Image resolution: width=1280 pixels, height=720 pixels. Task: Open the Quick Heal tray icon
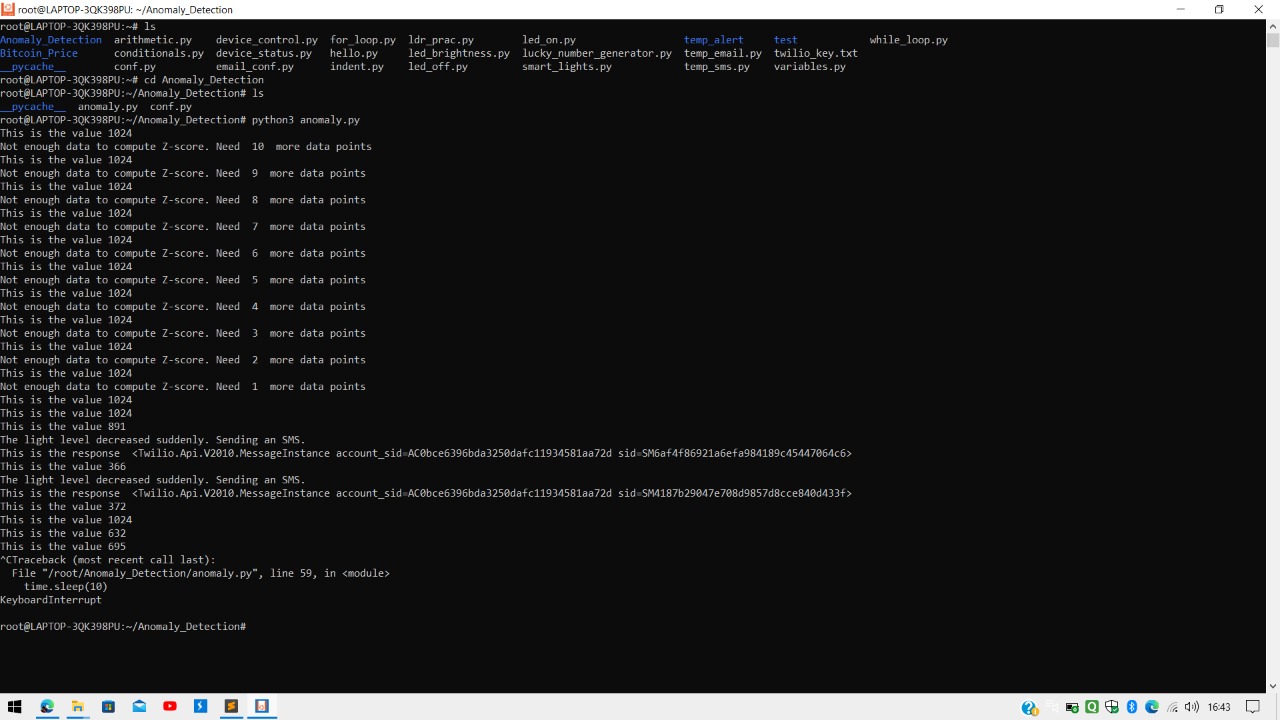pyautogui.click(x=1092, y=707)
